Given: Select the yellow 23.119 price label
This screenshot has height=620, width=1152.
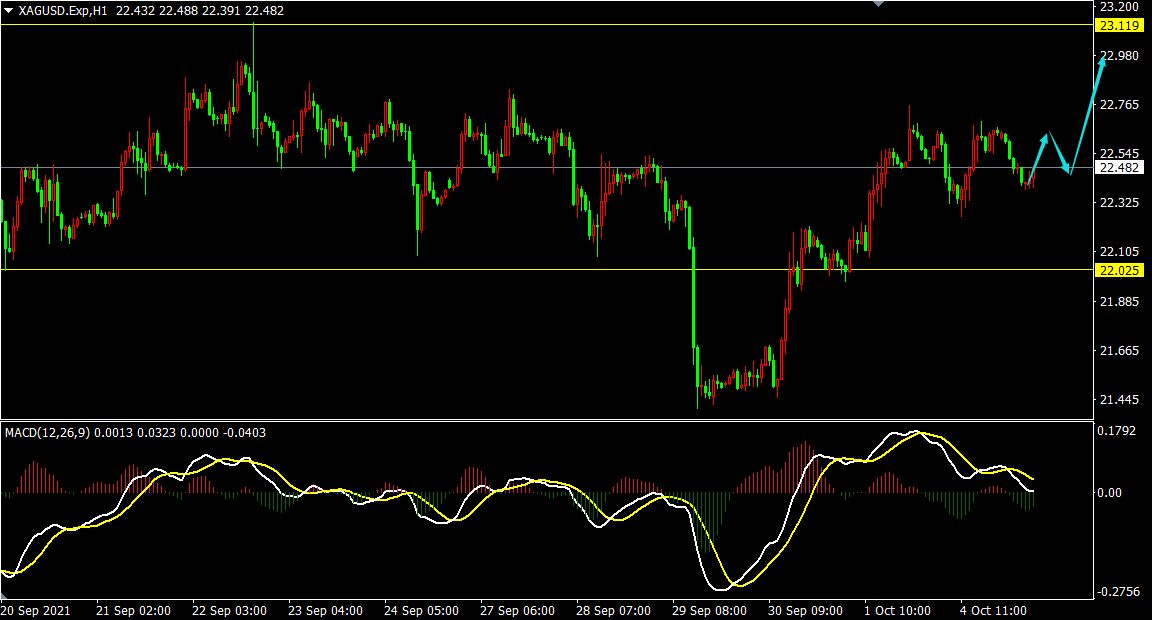Looking at the screenshot, I should (x=1118, y=25).
